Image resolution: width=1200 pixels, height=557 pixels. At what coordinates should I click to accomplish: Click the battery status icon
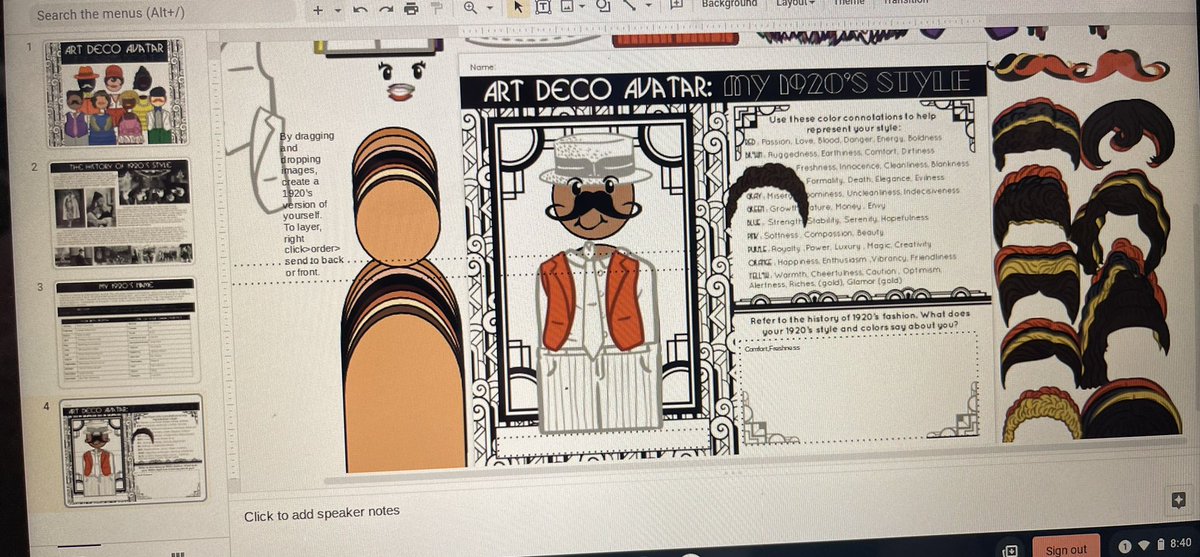coord(1162,546)
